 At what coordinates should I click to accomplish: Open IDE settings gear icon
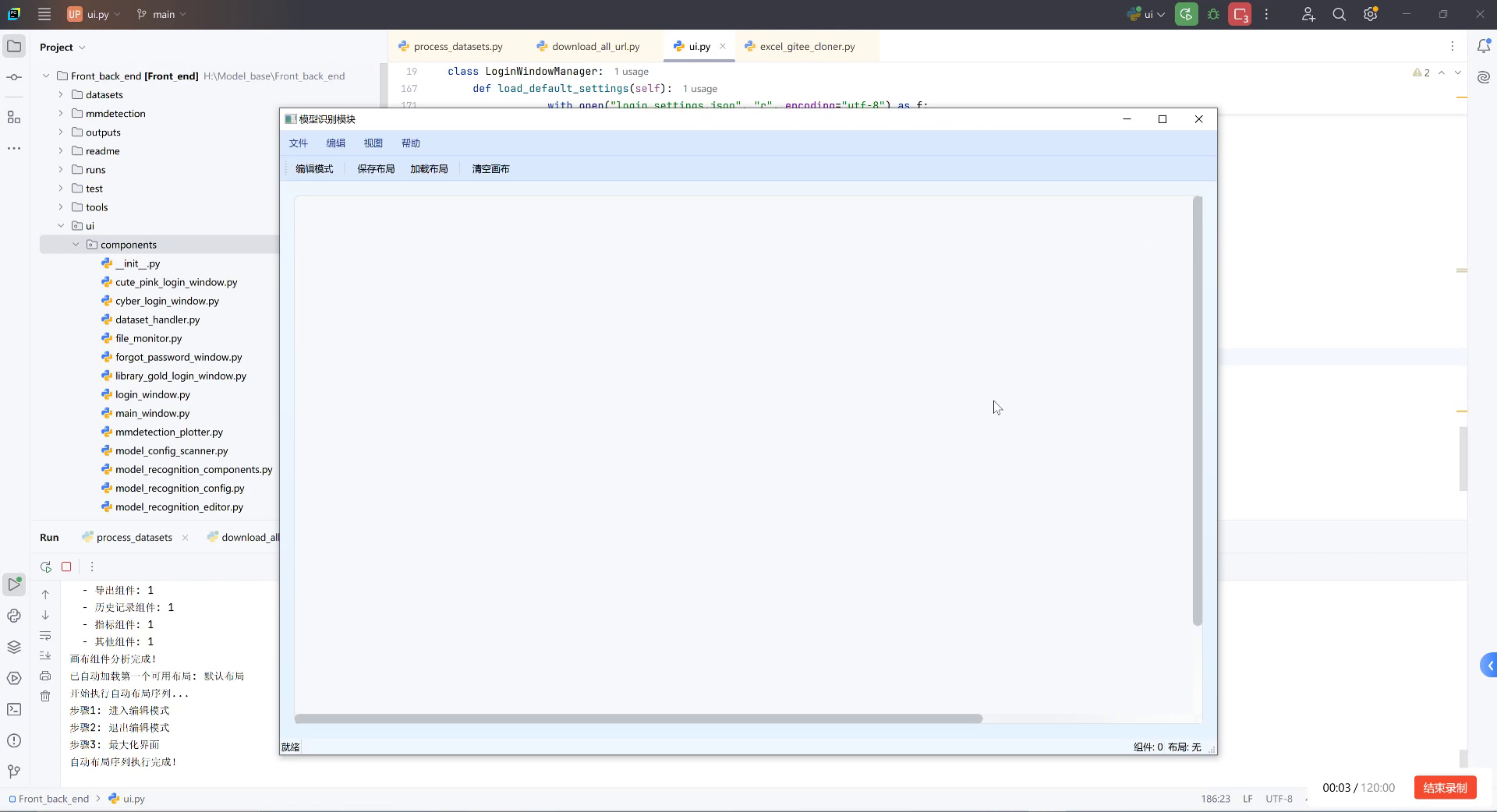click(x=1371, y=14)
